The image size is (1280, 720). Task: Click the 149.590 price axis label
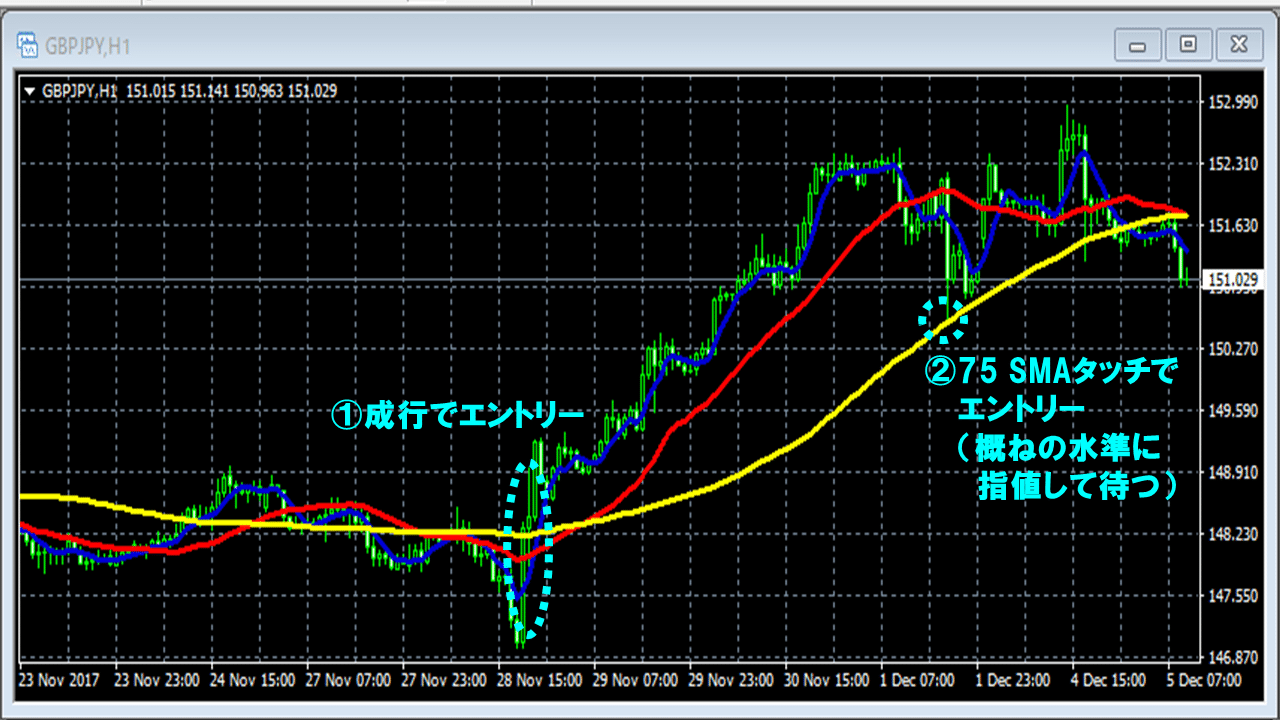[1232, 411]
